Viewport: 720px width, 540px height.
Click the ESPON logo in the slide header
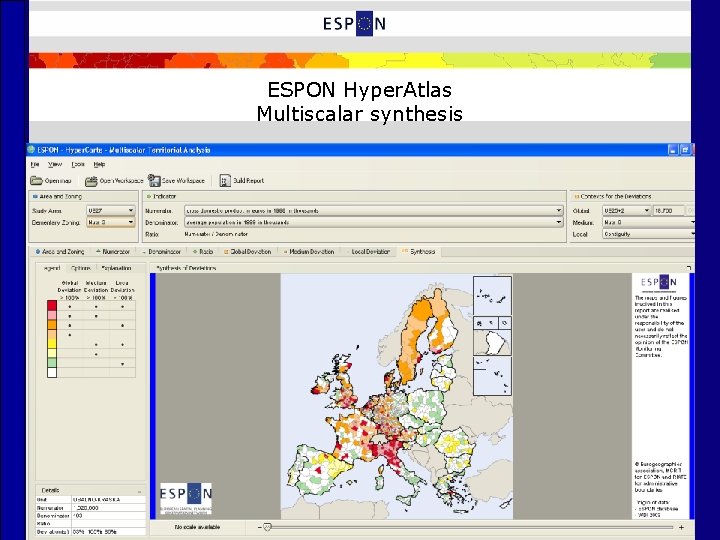click(x=354, y=23)
